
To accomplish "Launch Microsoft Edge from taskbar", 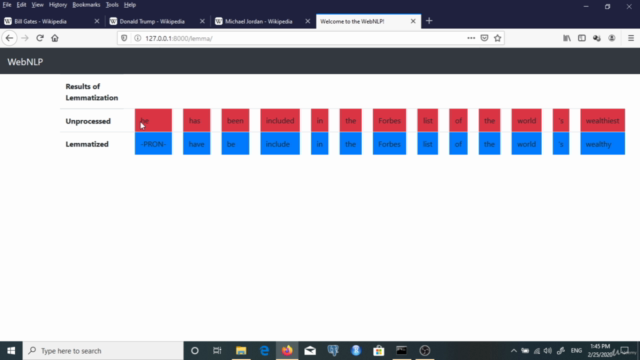I will point(264,351).
